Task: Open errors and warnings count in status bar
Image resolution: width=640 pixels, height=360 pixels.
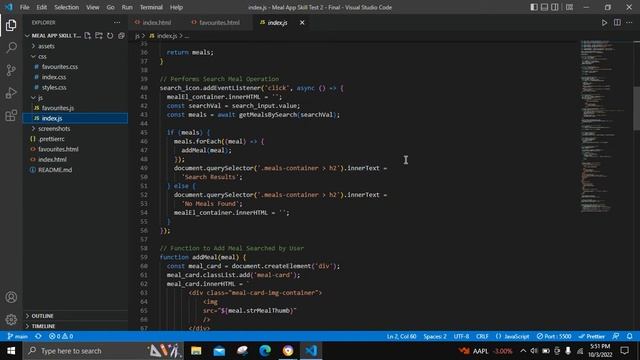Action: (61, 336)
